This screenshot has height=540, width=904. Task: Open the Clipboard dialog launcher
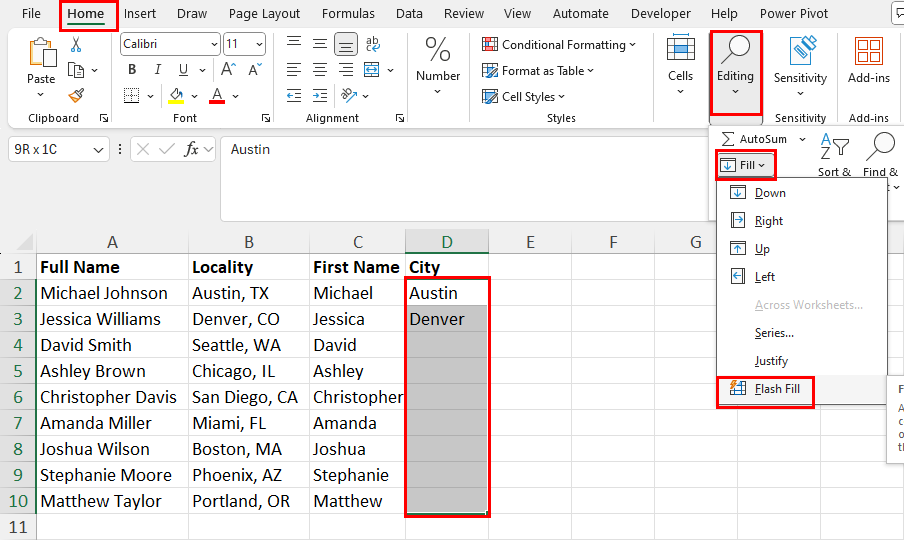[x=104, y=118]
